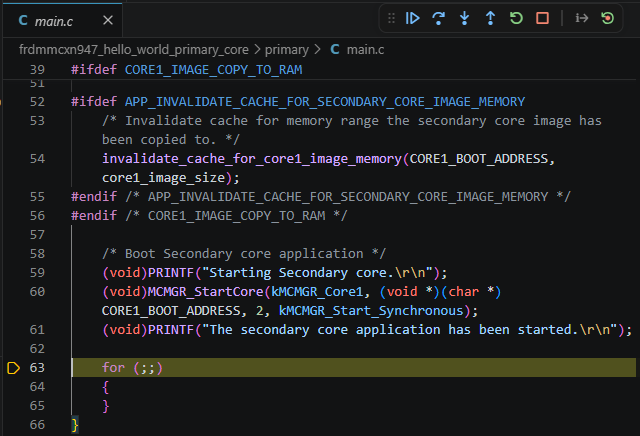The width and height of the screenshot is (640, 436).
Task: Click invalidate_cache_for_core1_image_memory function name
Action: point(252,159)
